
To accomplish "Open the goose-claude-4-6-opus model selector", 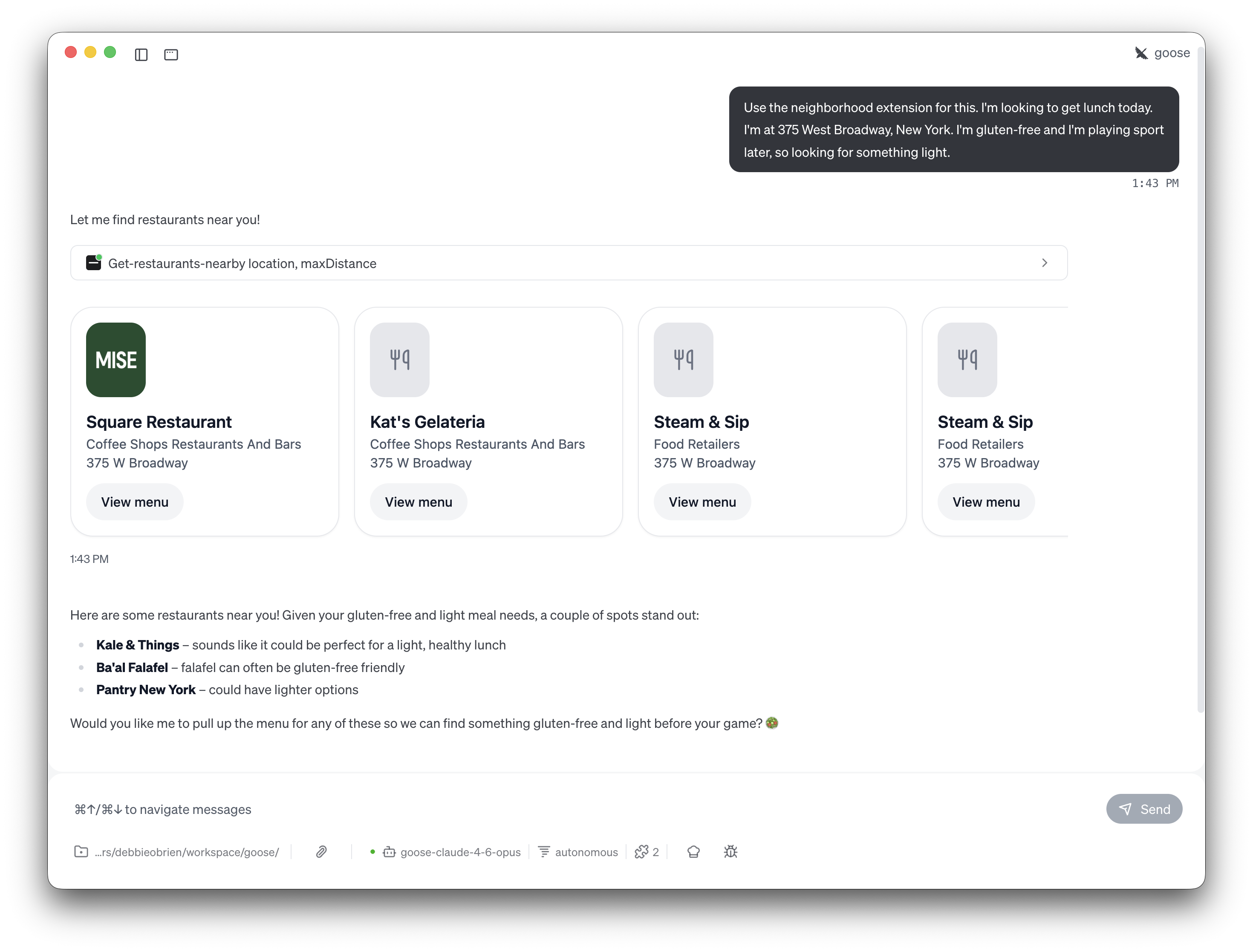I will 452,852.
